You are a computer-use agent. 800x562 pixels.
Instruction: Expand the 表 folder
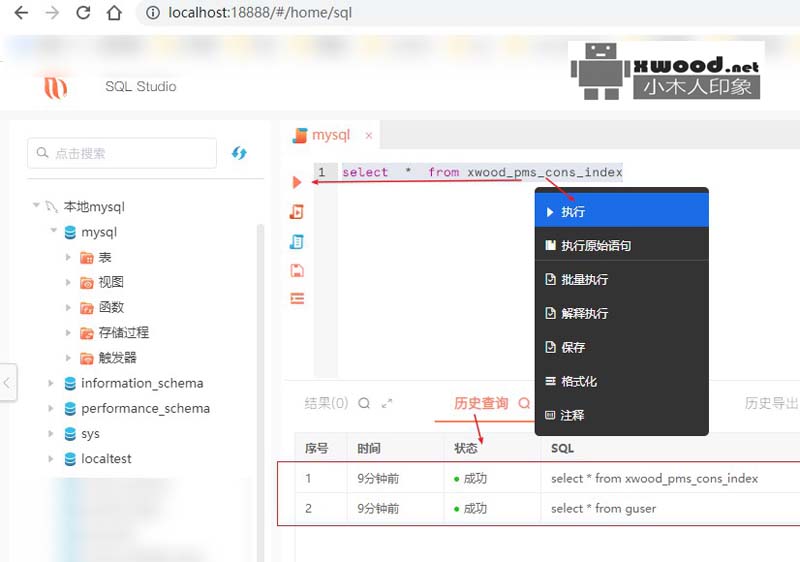pyautogui.click(x=68, y=257)
